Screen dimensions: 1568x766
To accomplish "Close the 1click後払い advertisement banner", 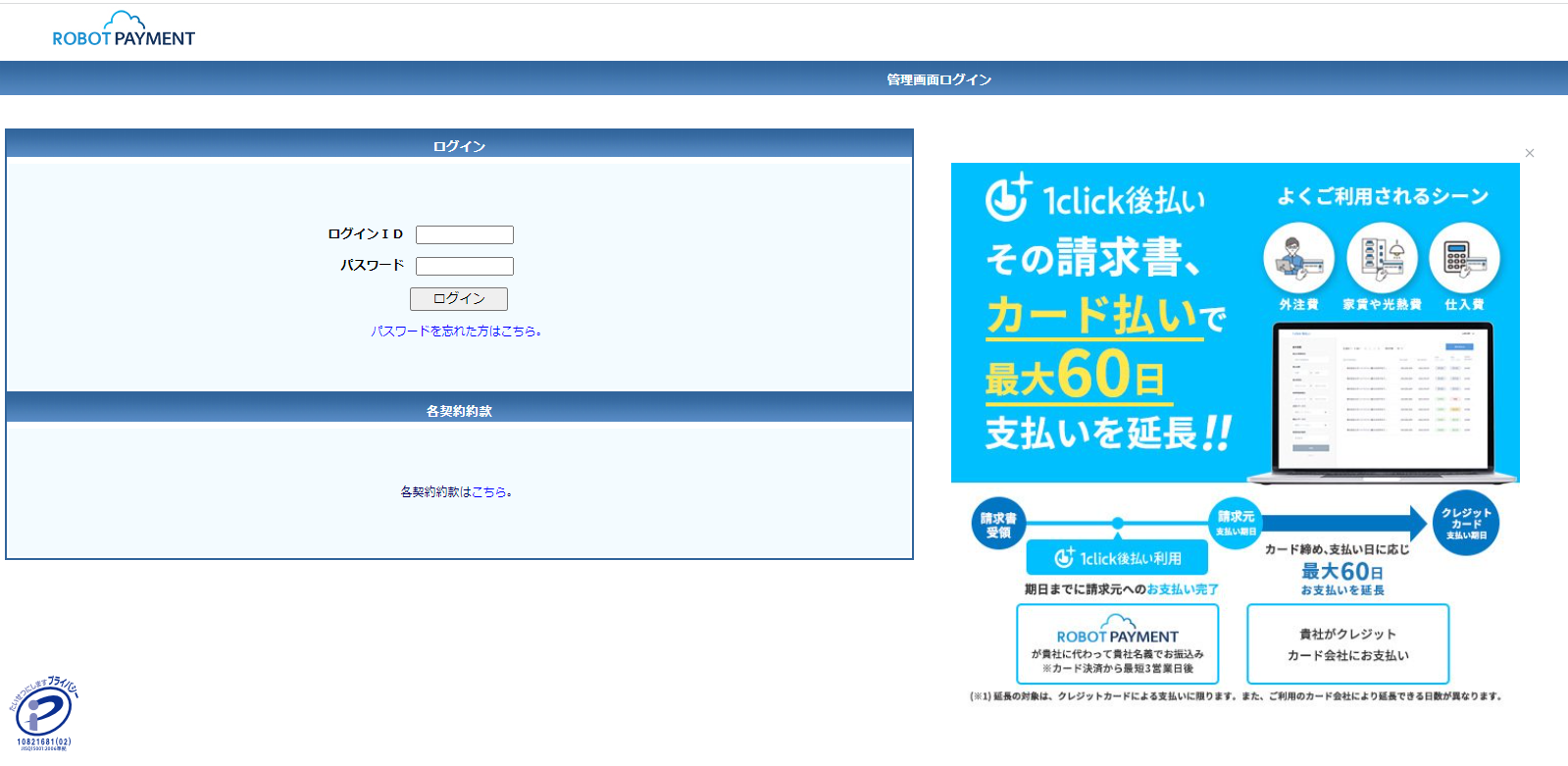I will 1530,153.
